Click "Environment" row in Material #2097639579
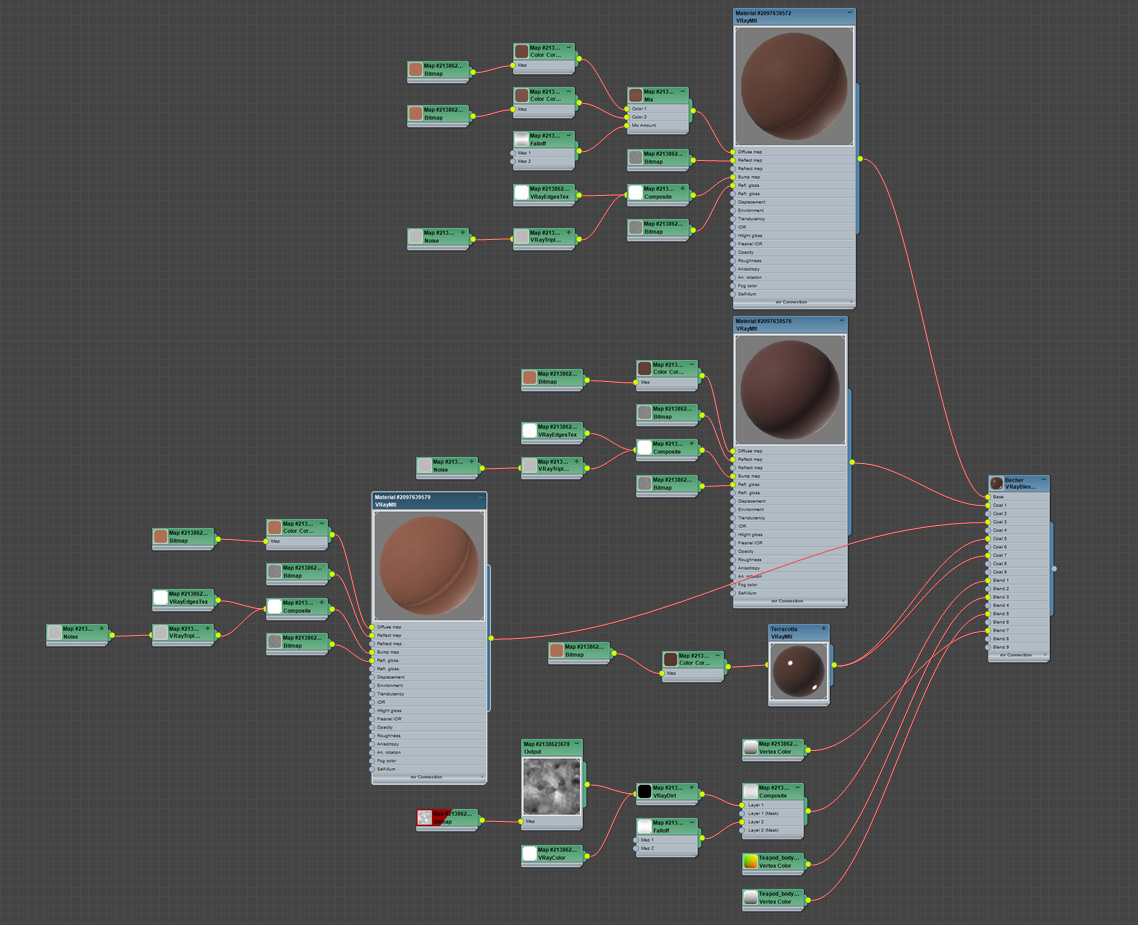This screenshot has height=925, width=1138. point(429,686)
